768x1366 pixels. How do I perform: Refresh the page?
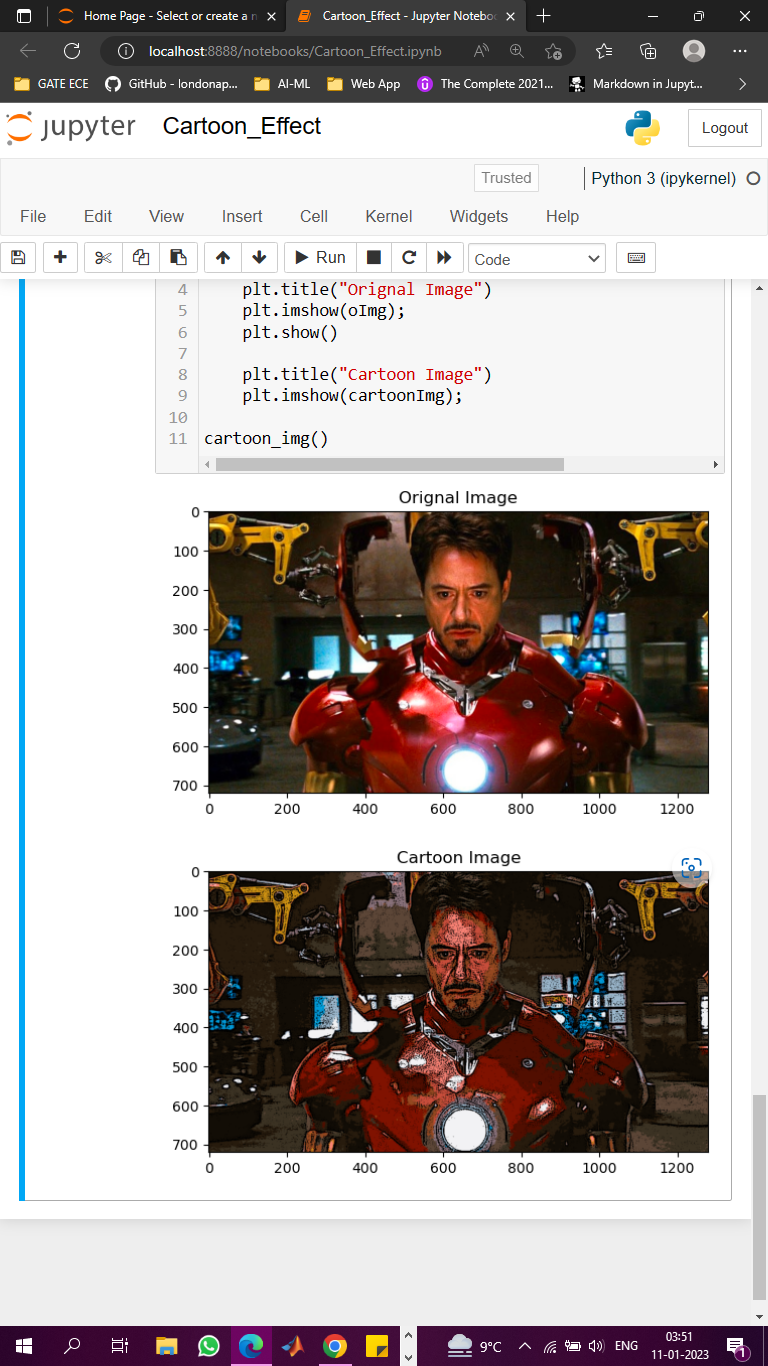click(x=72, y=51)
